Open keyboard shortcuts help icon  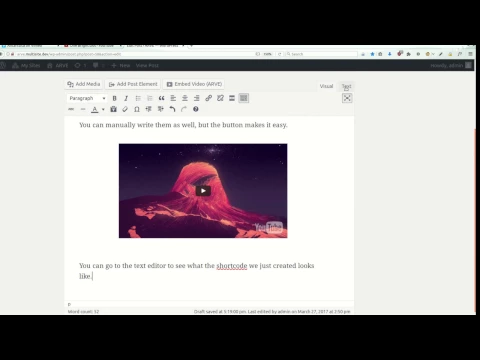[196, 109]
